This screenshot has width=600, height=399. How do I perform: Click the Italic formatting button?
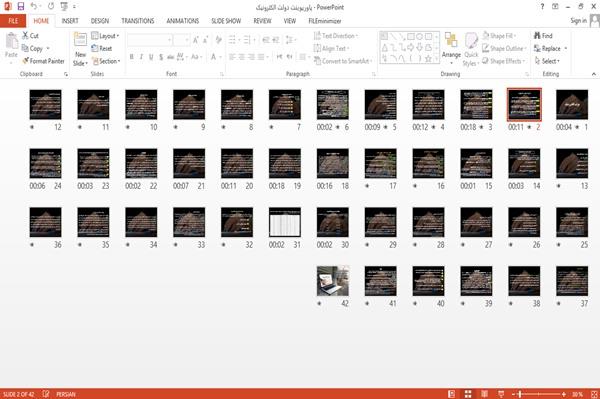(x=141, y=57)
